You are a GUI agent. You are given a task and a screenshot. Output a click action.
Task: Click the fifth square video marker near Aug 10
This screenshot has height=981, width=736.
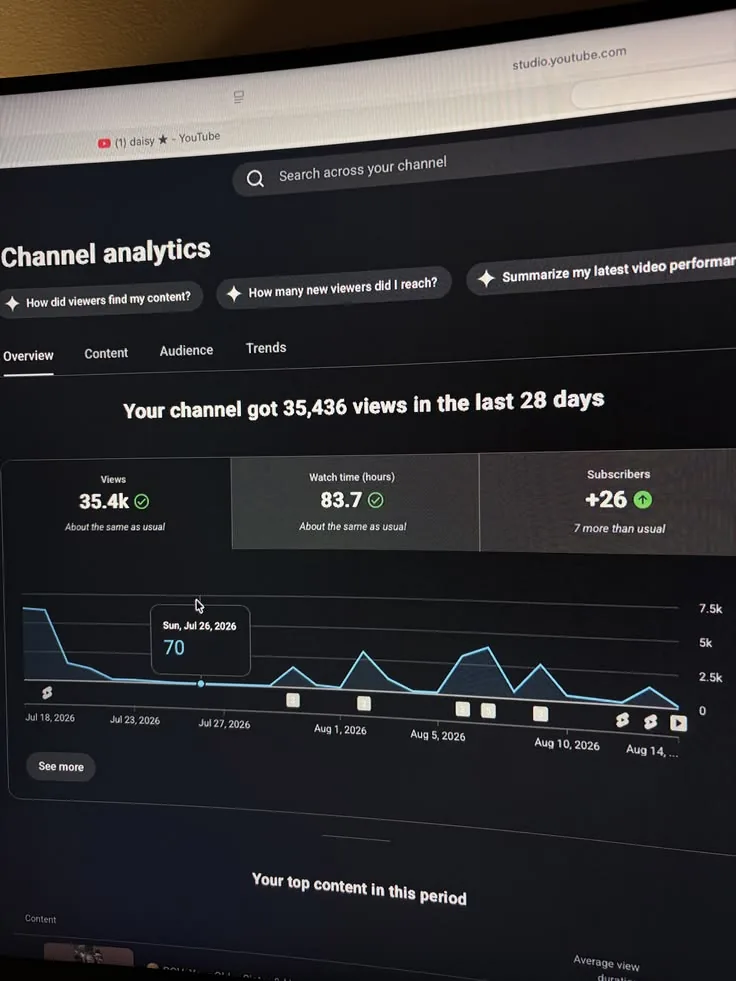[541, 714]
